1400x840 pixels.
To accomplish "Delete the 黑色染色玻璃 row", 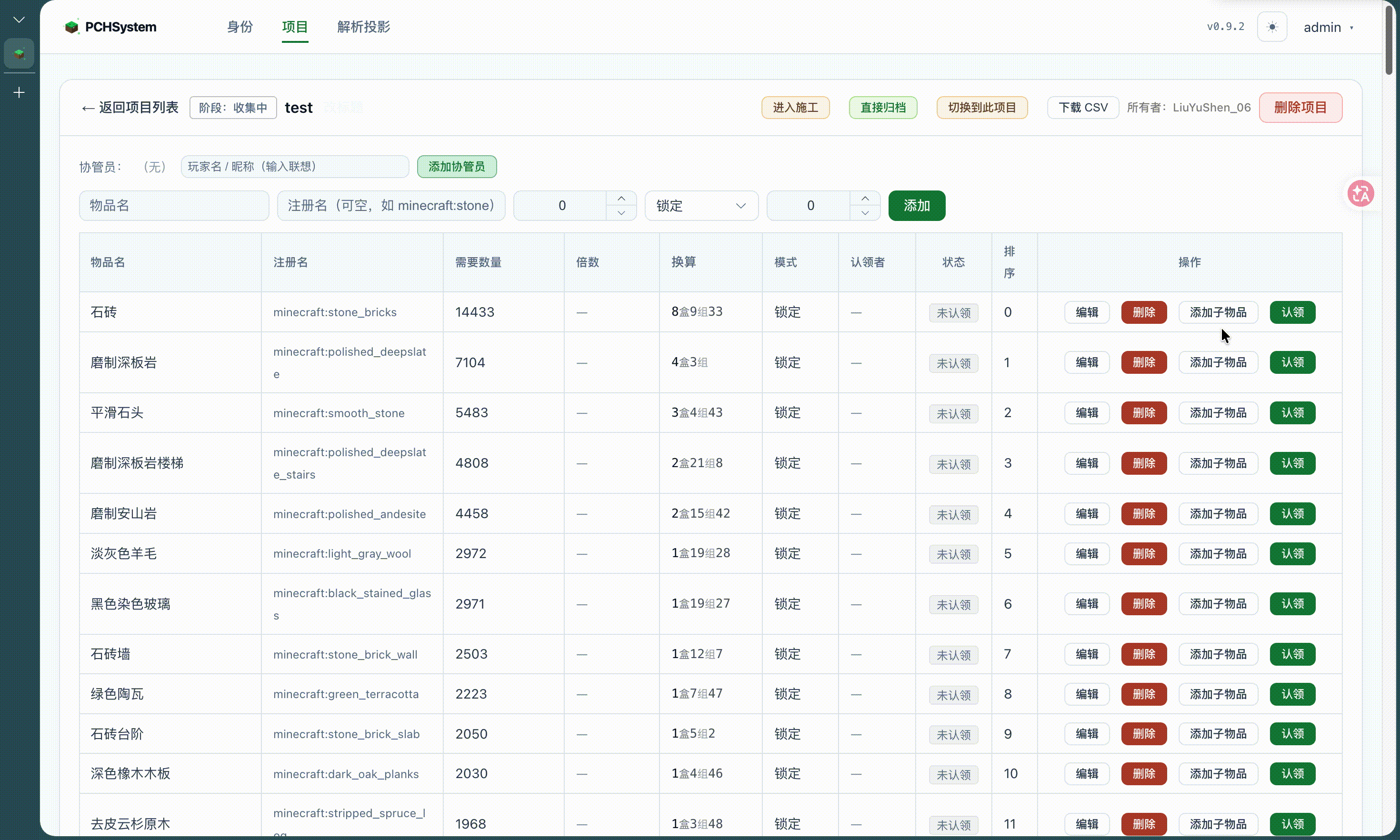I will tap(1144, 603).
